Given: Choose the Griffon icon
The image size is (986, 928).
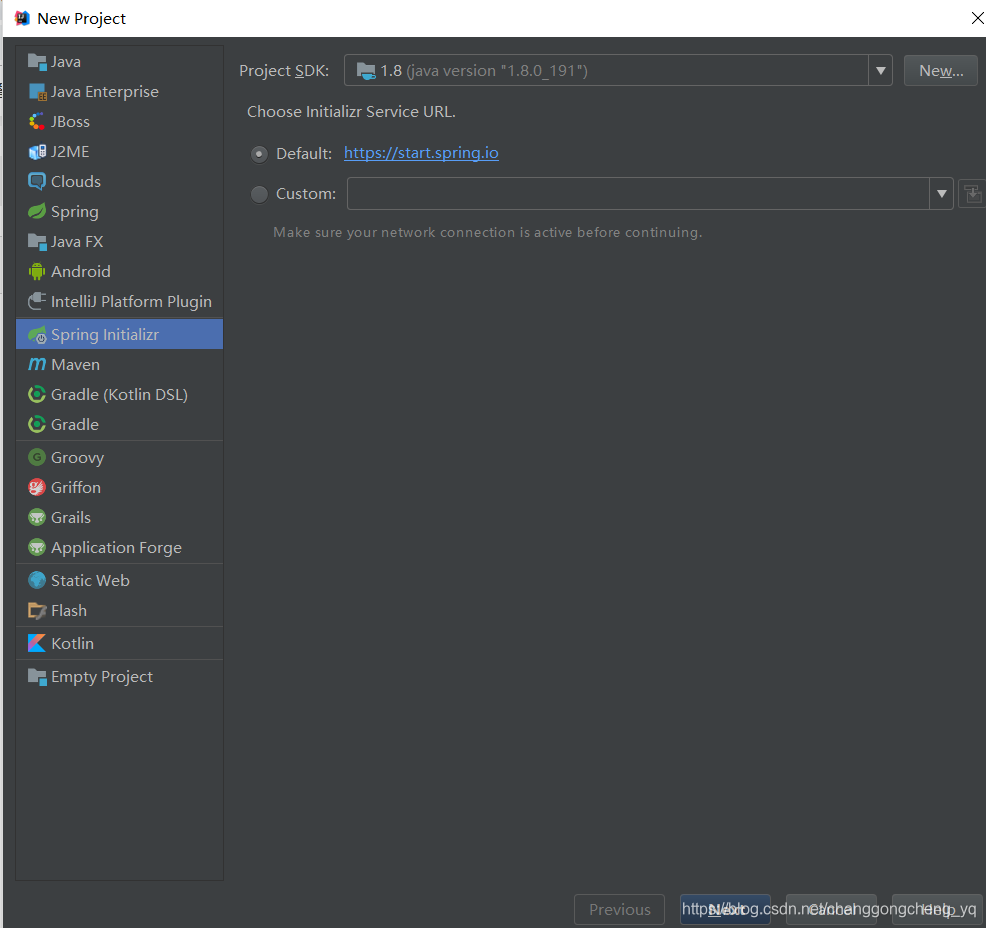Looking at the screenshot, I should (37, 487).
